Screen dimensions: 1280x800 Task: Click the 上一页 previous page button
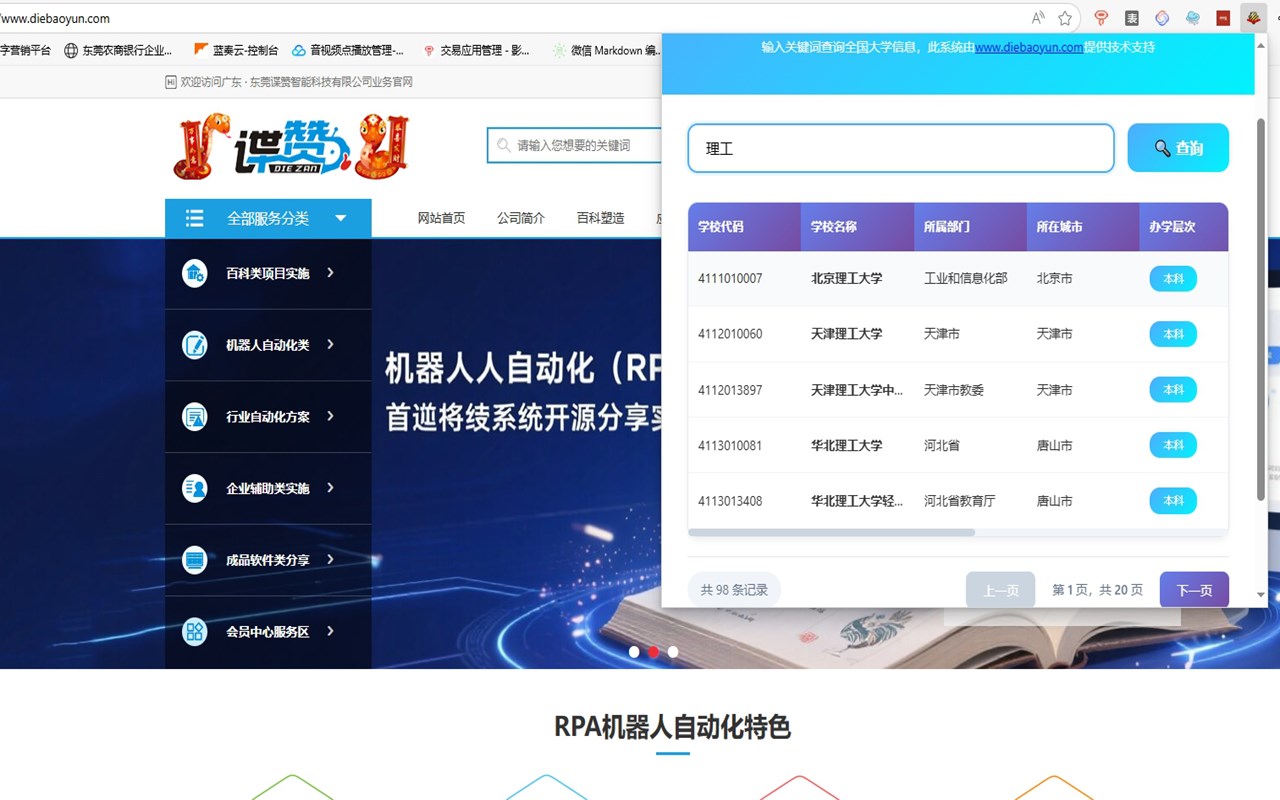[x=1000, y=590]
